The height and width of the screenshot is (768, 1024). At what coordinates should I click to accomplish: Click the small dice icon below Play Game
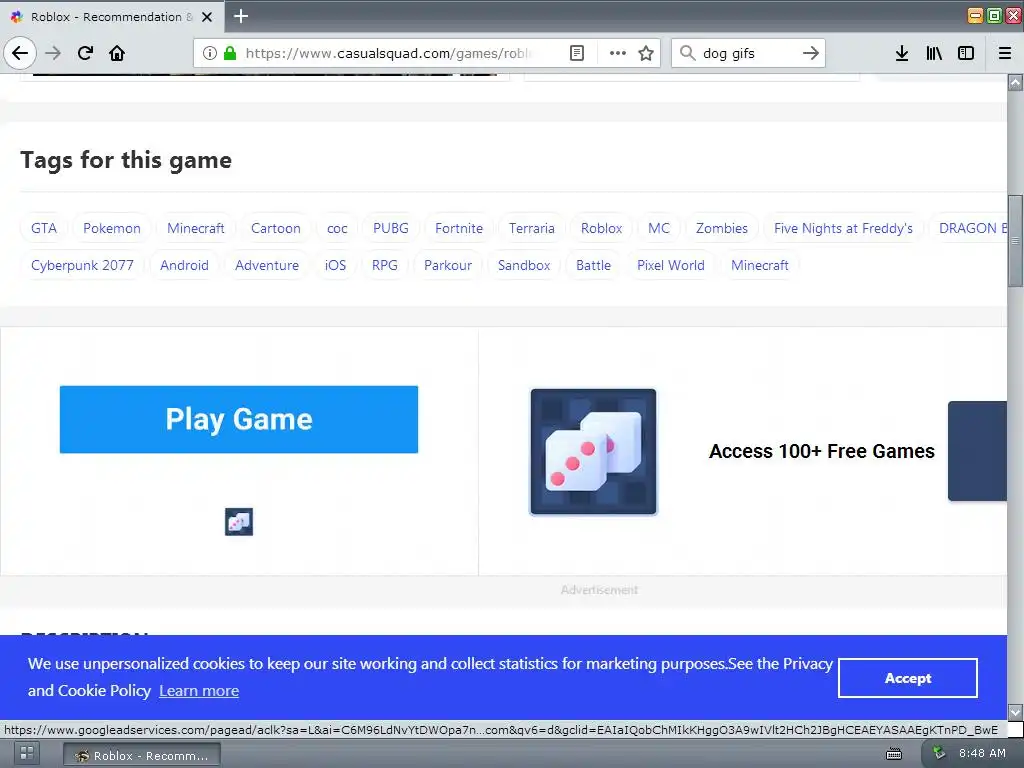(x=239, y=522)
